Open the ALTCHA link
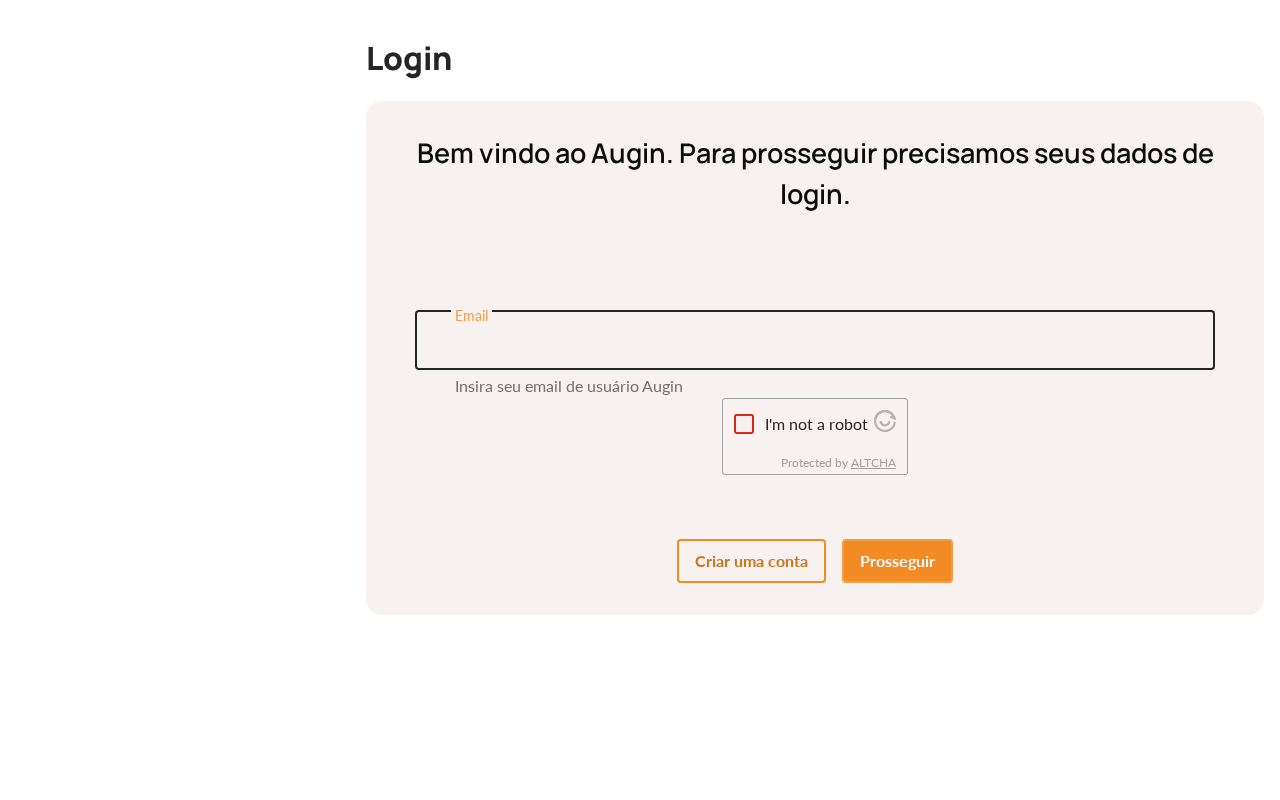The width and height of the screenshot is (1280, 800). pos(873,463)
